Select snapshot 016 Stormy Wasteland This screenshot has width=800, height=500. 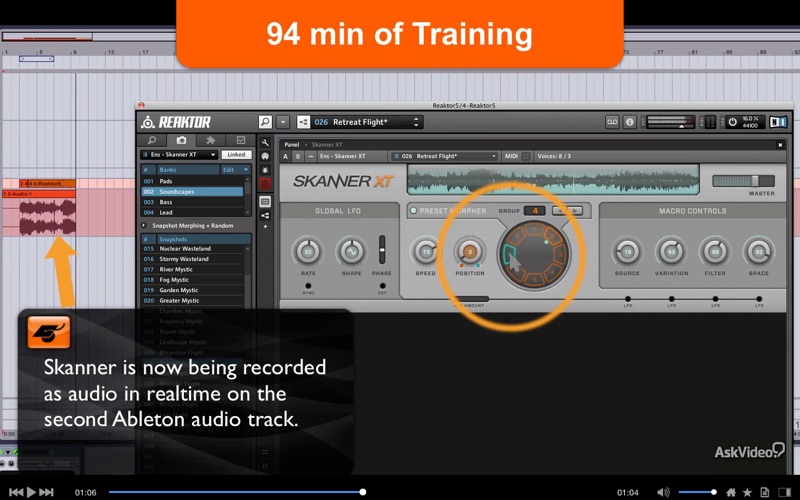[x=193, y=259]
